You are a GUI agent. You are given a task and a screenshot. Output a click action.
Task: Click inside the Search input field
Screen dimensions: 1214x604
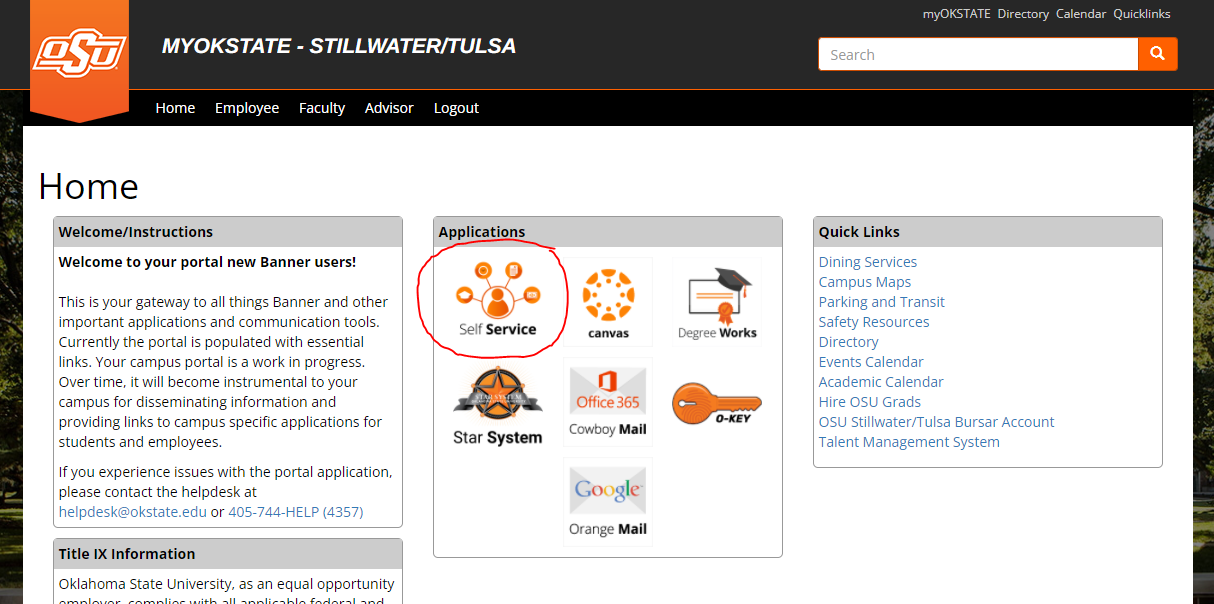977,54
